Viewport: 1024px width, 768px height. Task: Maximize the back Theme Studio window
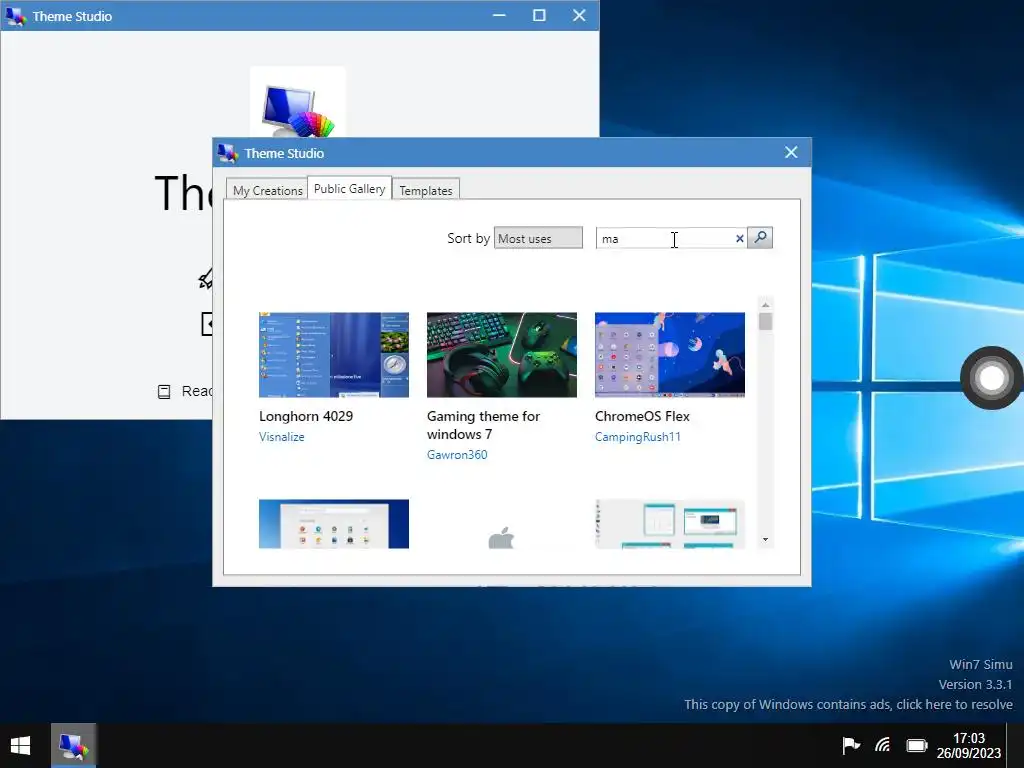(539, 15)
